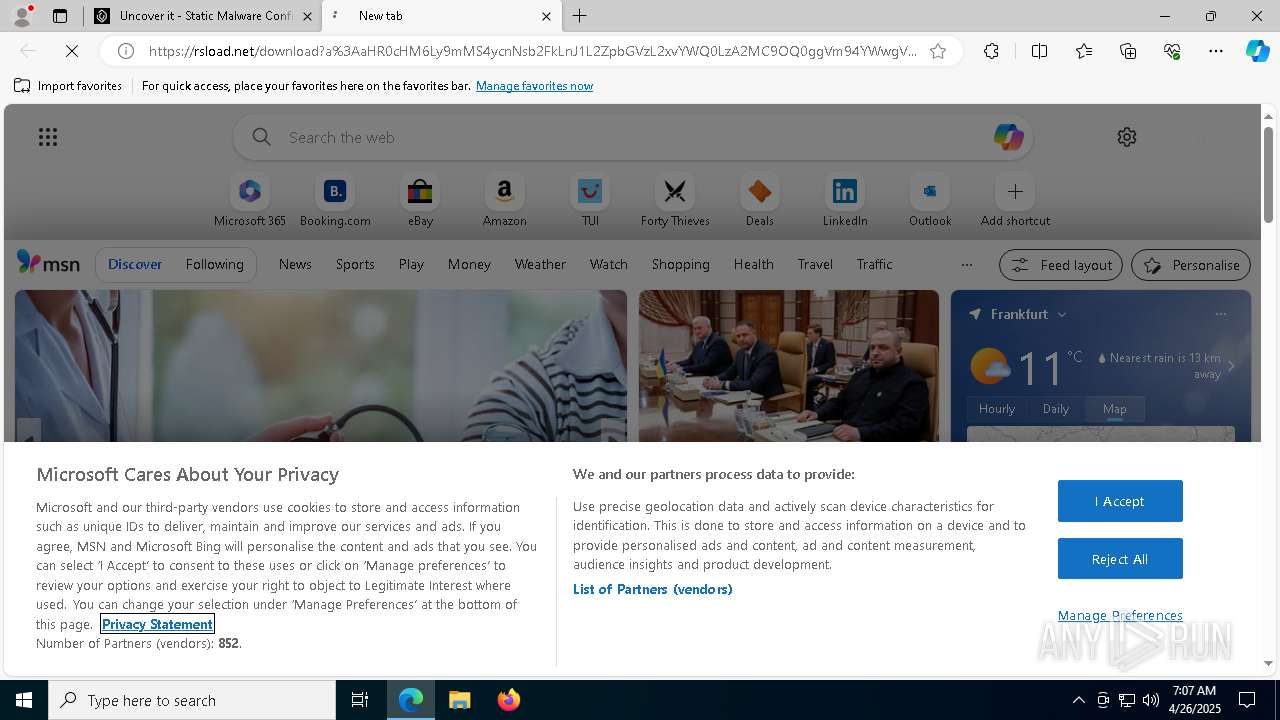This screenshot has width=1280, height=720.
Task: Add this page to favorites star
Action: (x=938, y=51)
